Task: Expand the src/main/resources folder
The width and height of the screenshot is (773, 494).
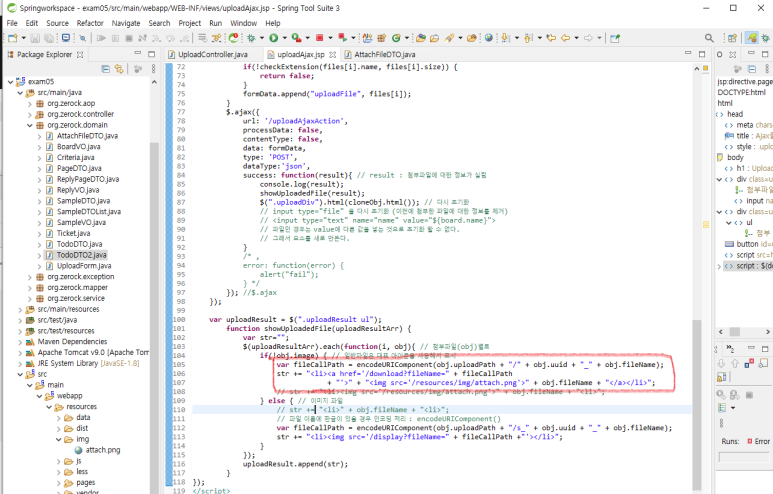Action: 20,310
